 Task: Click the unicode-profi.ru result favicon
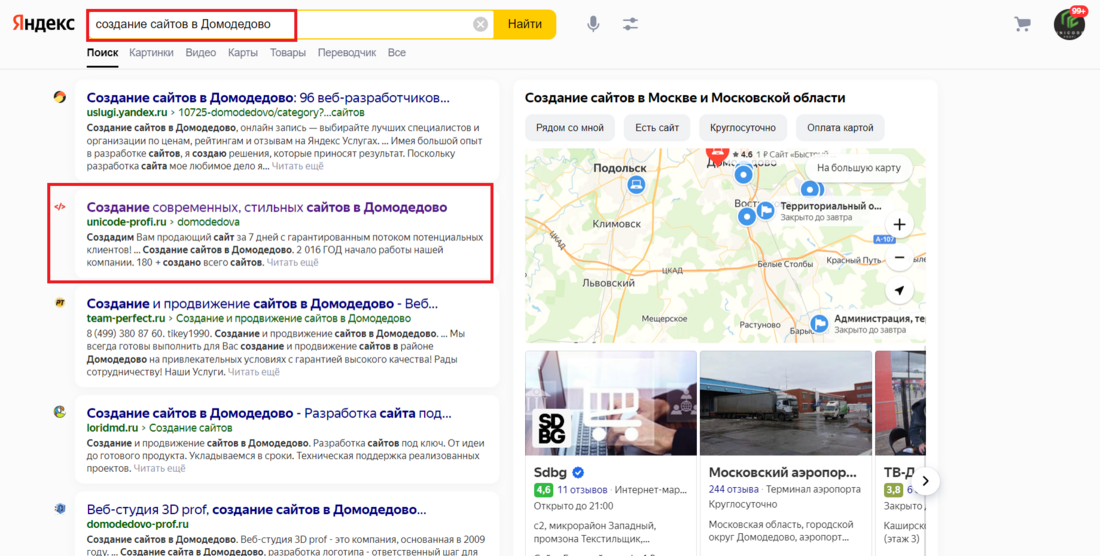pos(60,207)
